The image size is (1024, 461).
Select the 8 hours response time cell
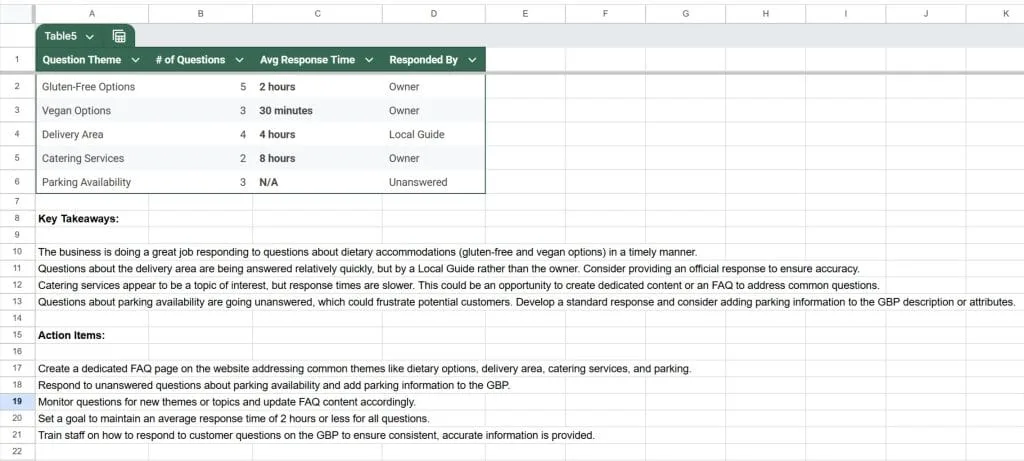317,159
